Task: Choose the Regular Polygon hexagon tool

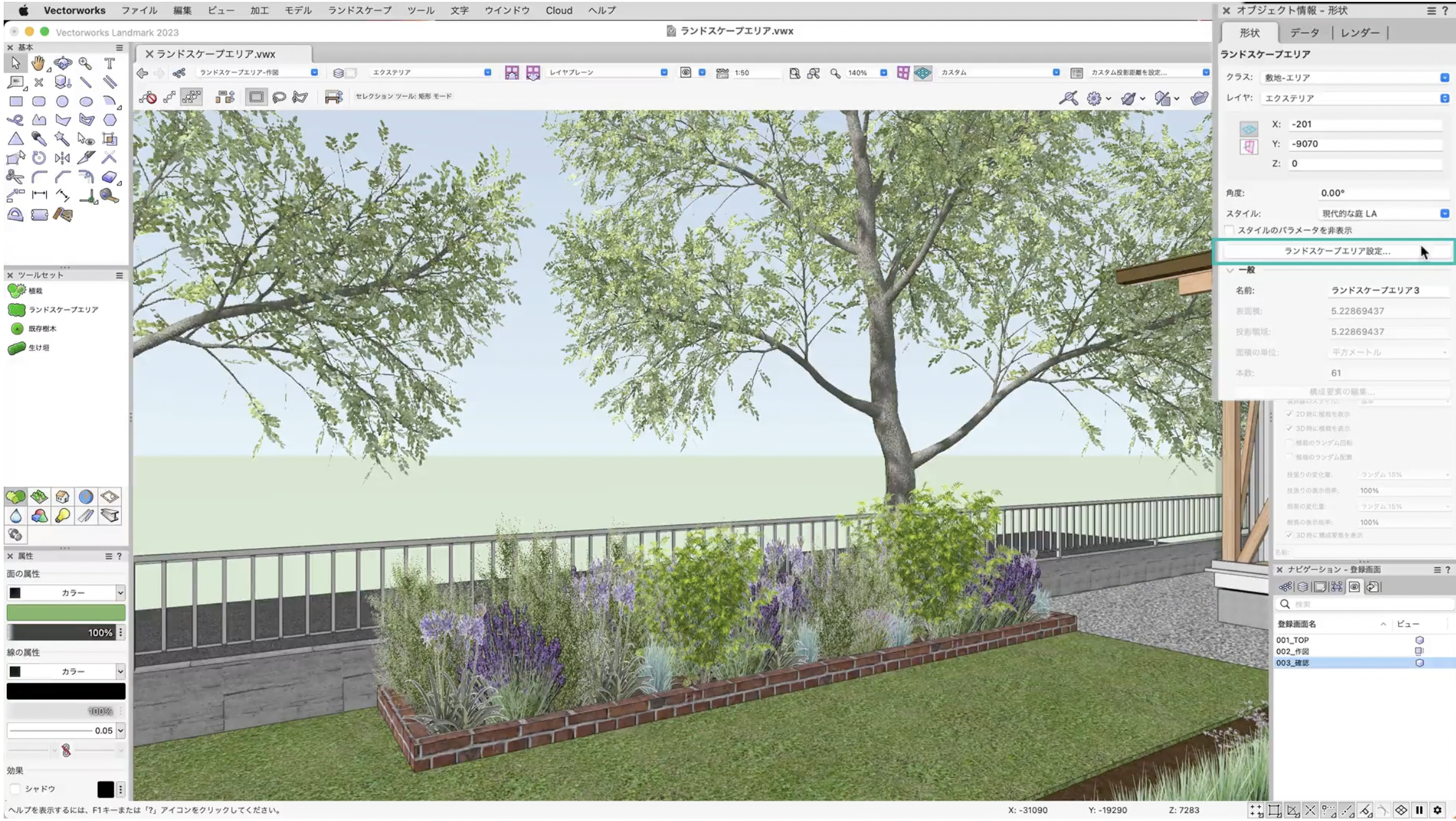Action: [109, 120]
